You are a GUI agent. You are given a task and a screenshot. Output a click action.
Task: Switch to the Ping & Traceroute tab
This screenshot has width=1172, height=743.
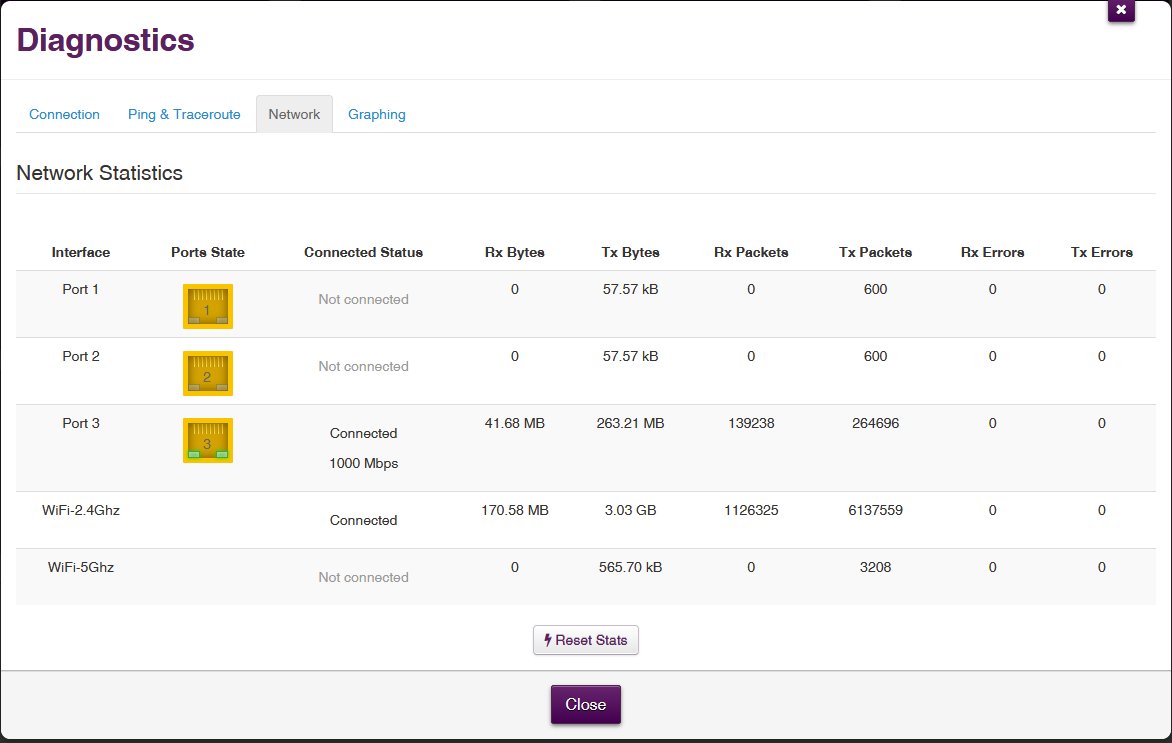[x=184, y=114]
